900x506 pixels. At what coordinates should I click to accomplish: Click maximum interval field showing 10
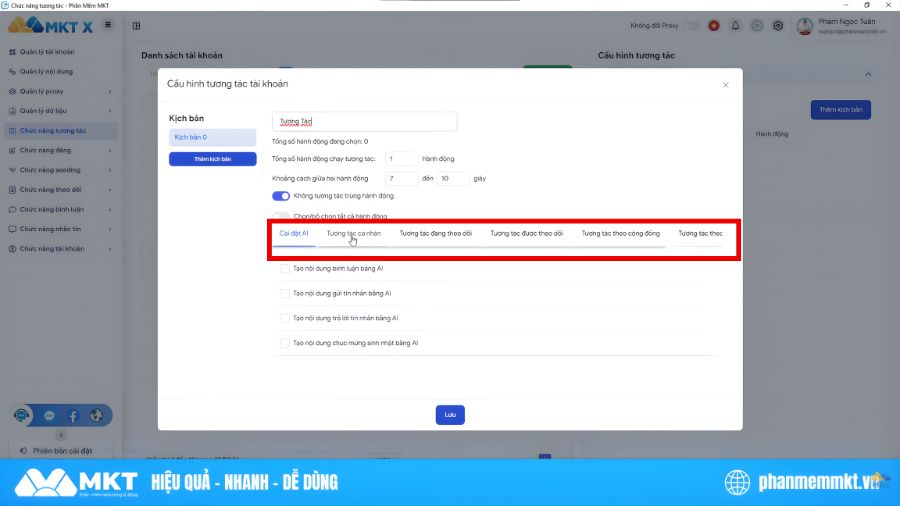453,178
